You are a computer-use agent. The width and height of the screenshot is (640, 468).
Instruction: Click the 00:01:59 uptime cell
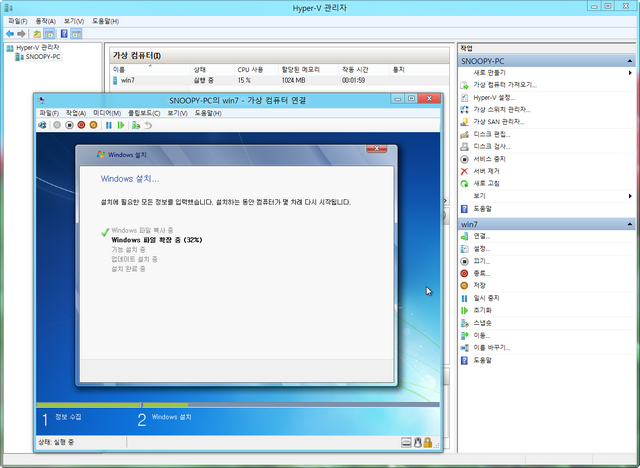(353, 80)
